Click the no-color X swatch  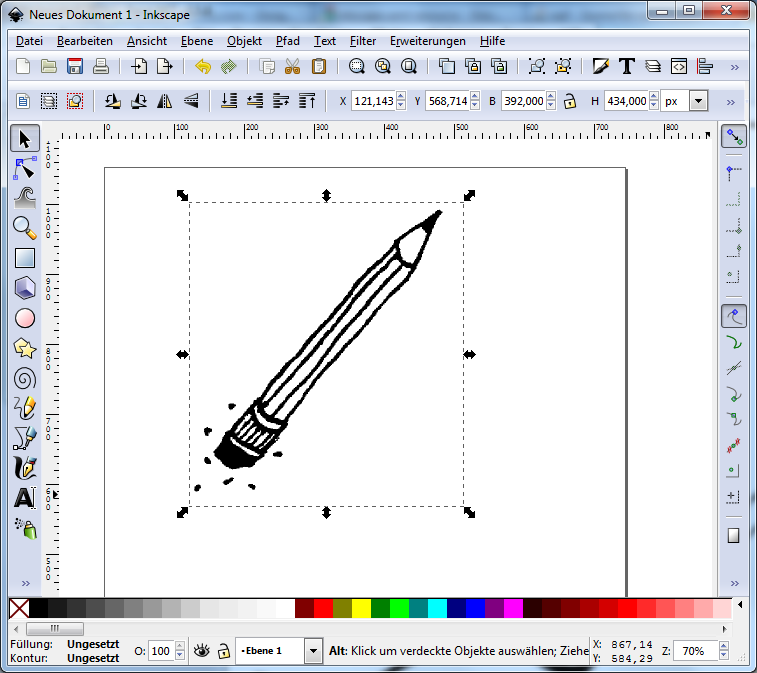click(x=19, y=608)
